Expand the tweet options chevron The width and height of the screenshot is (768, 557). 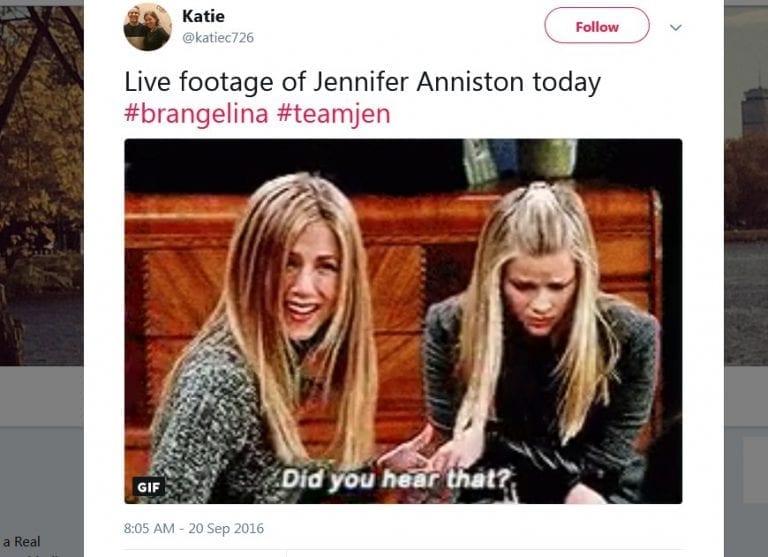pyautogui.click(x=676, y=27)
